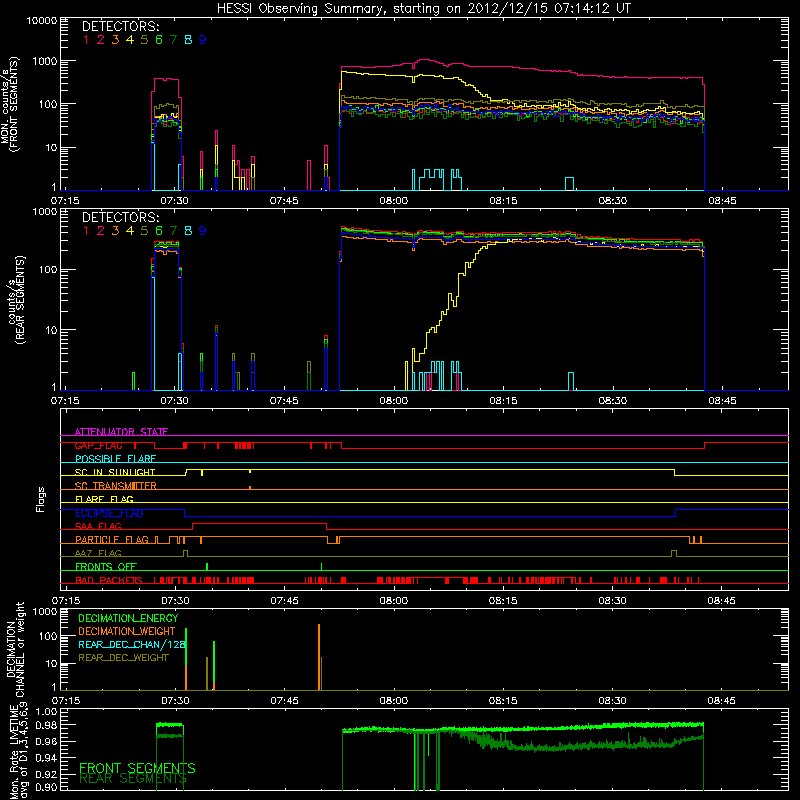Select orange detector 3 in front segments legend
The width and height of the screenshot is (800, 800).
(x=115, y=40)
